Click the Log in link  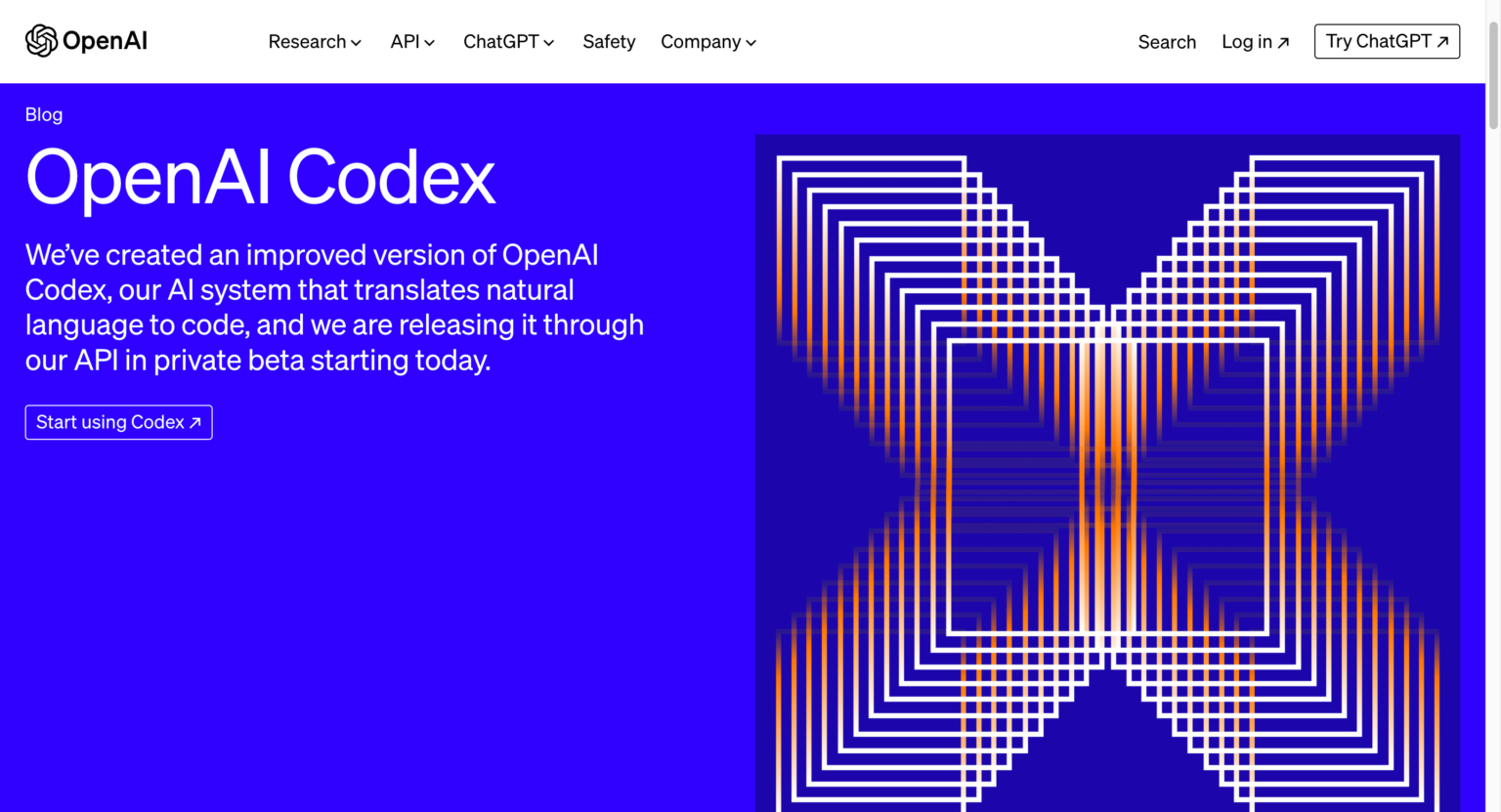pos(1247,42)
